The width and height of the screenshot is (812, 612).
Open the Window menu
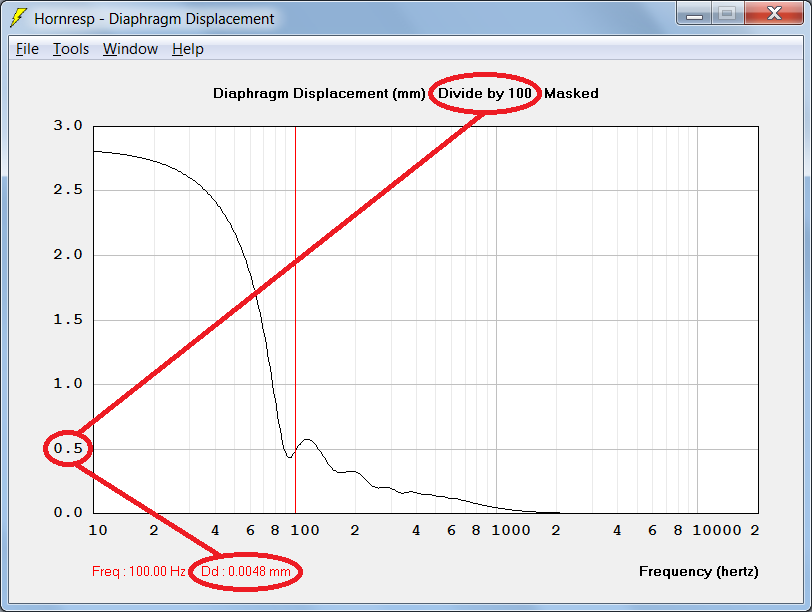click(130, 49)
